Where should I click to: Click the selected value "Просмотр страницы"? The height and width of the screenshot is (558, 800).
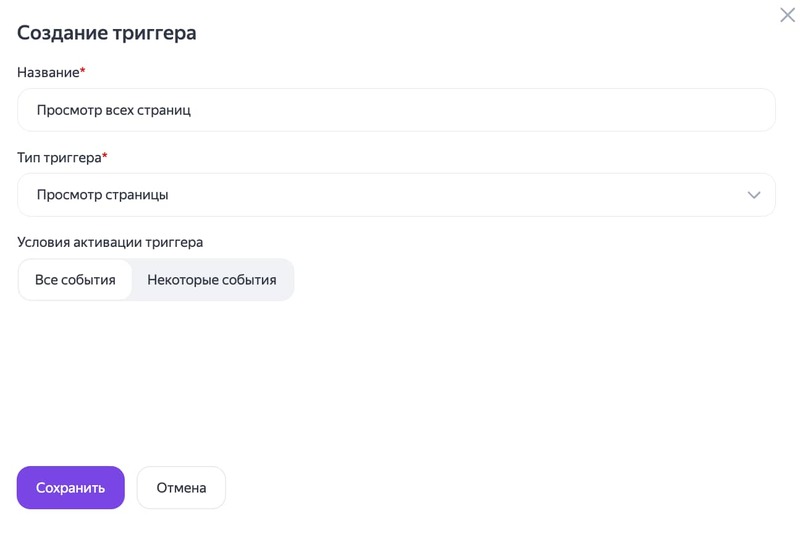point(102,195)
